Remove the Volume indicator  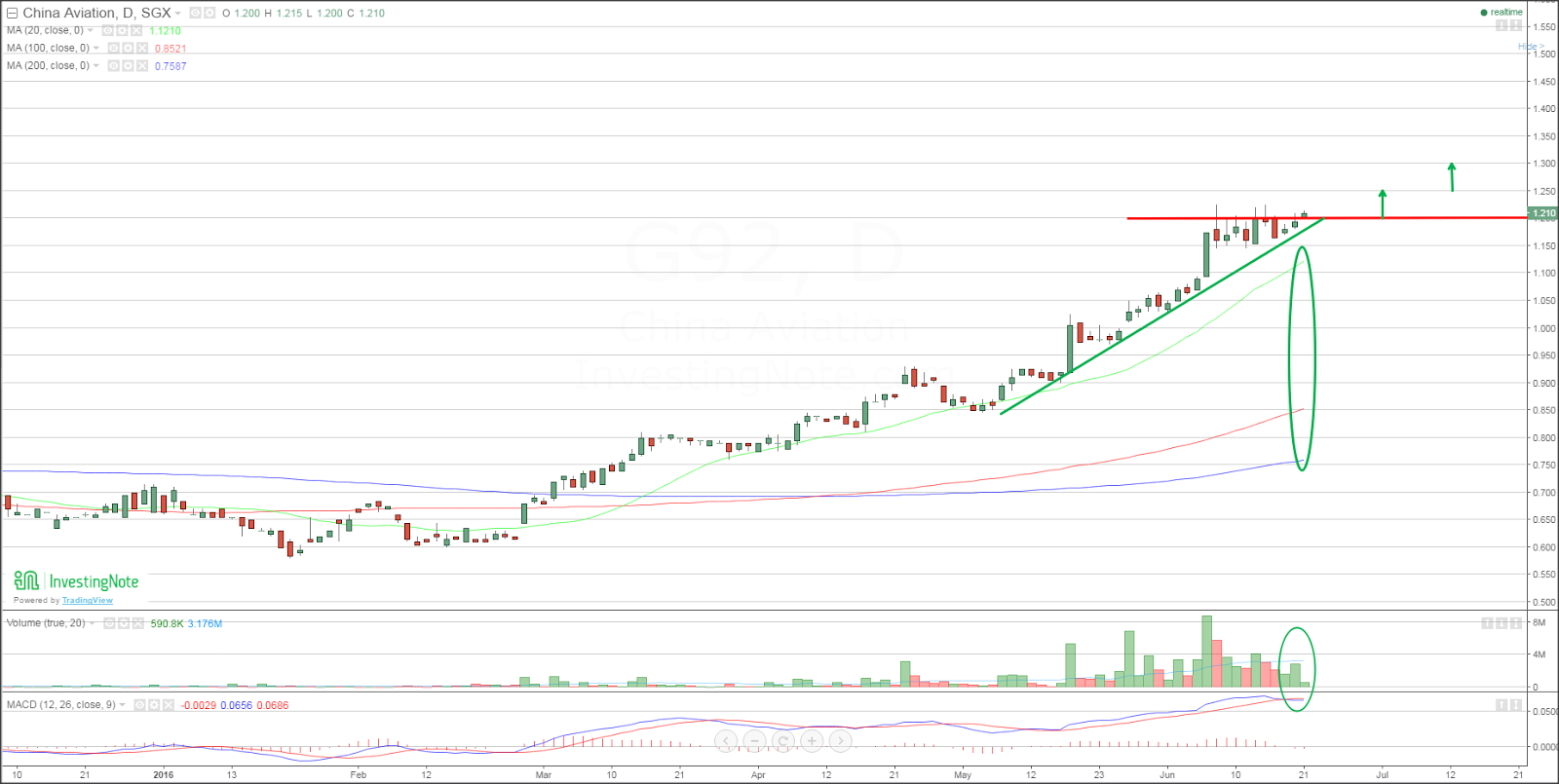(138, 623)
